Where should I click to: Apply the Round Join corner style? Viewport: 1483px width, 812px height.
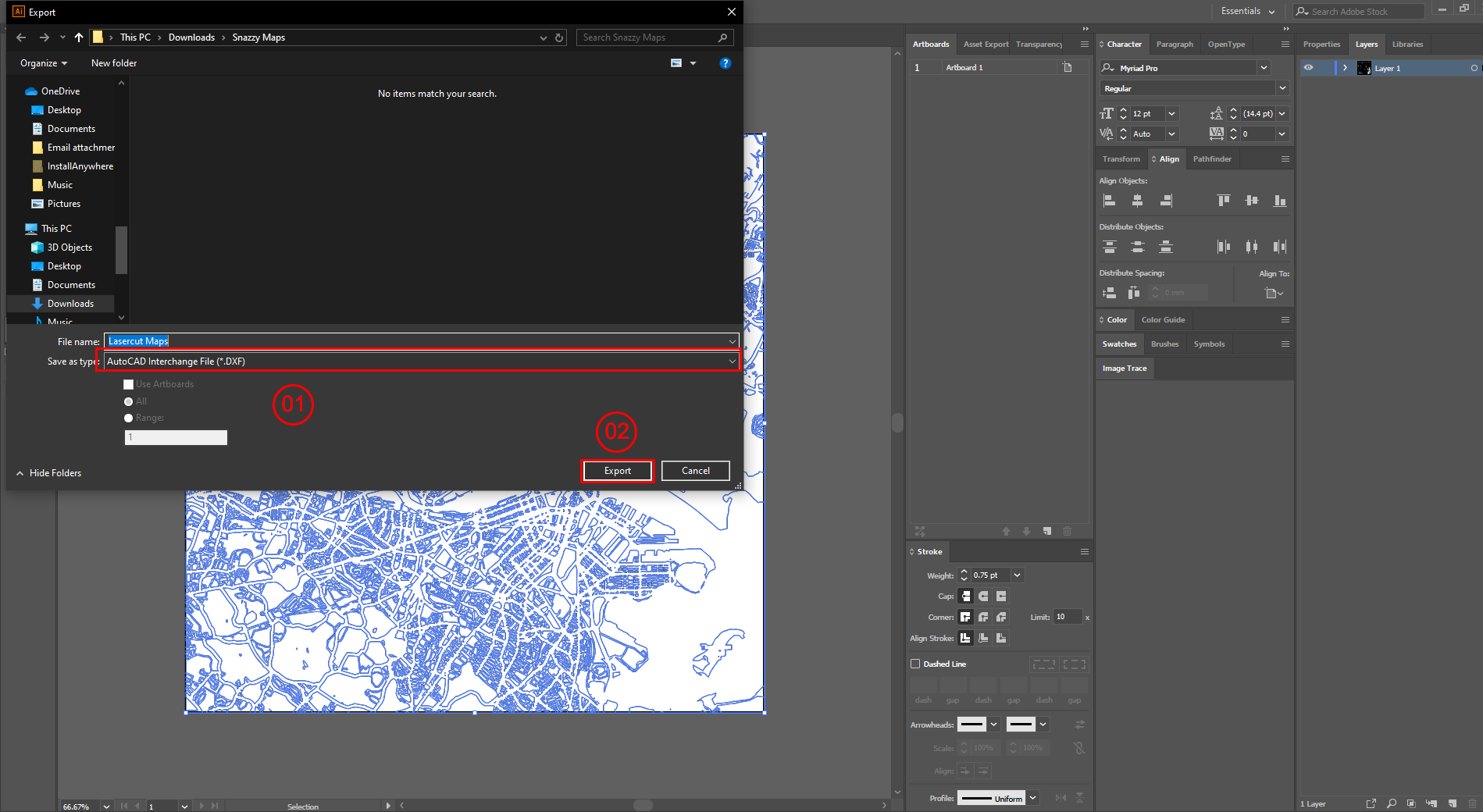click(982, 617)
